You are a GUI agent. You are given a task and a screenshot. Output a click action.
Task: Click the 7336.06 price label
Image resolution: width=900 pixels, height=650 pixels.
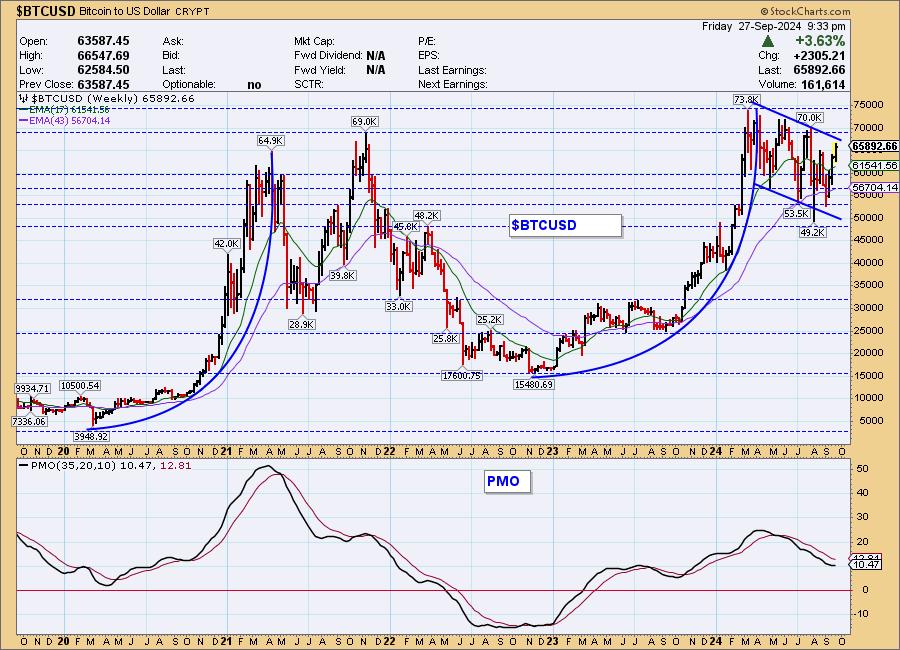[29, 421]
